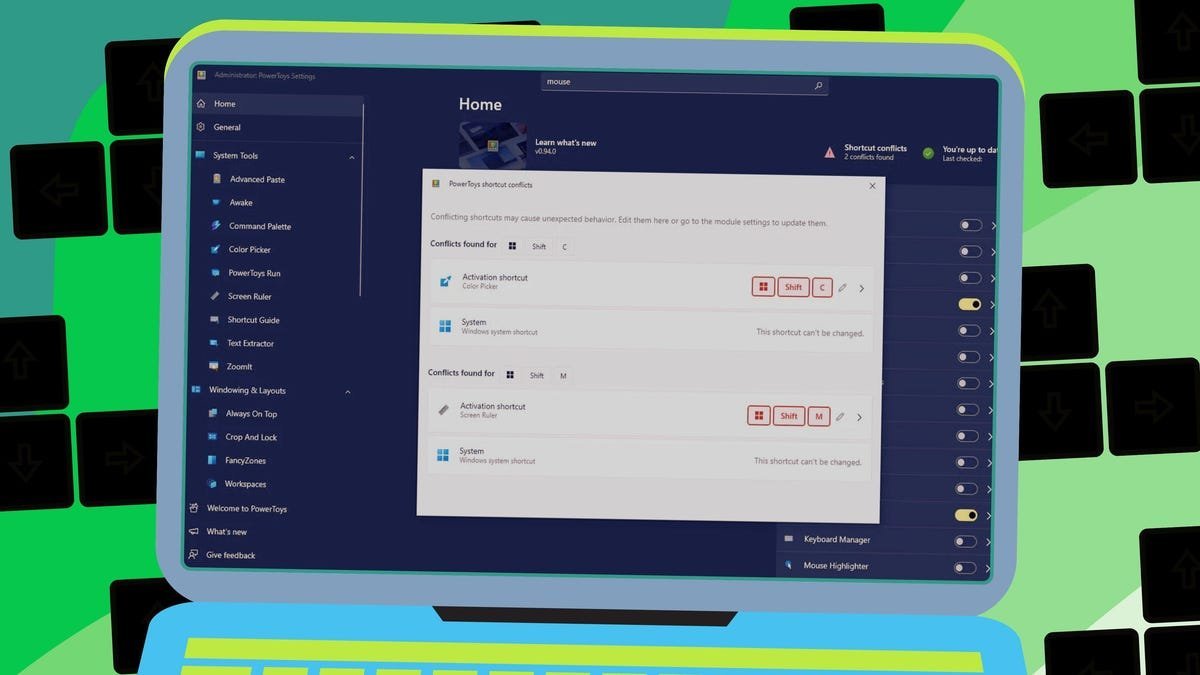Click the search magnifier icon
The width and height of the screenshot is (1200, 675).
coord(818,86)
